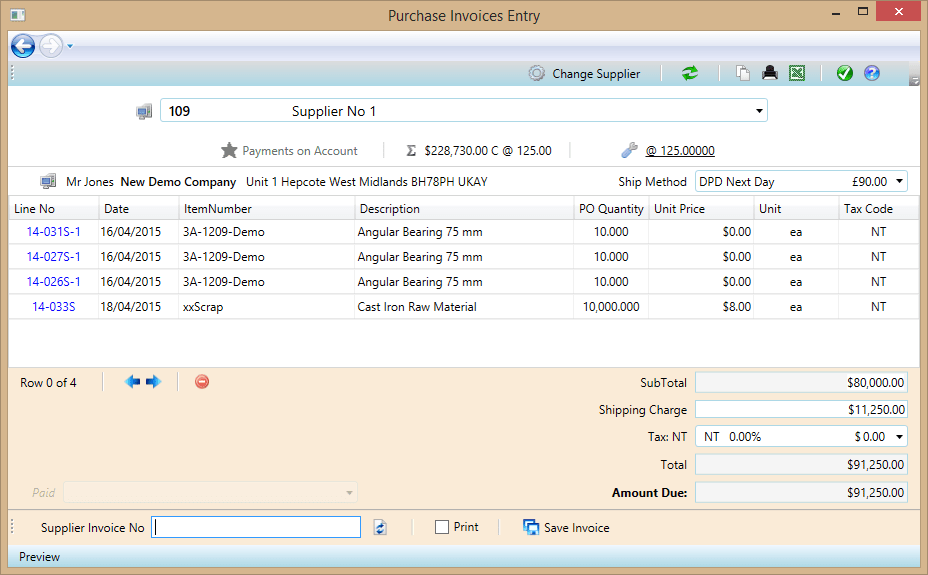This screenshot has width=928, height=575.
Task: Click the $8.00 unit price cell
Action: click(701, 306)
